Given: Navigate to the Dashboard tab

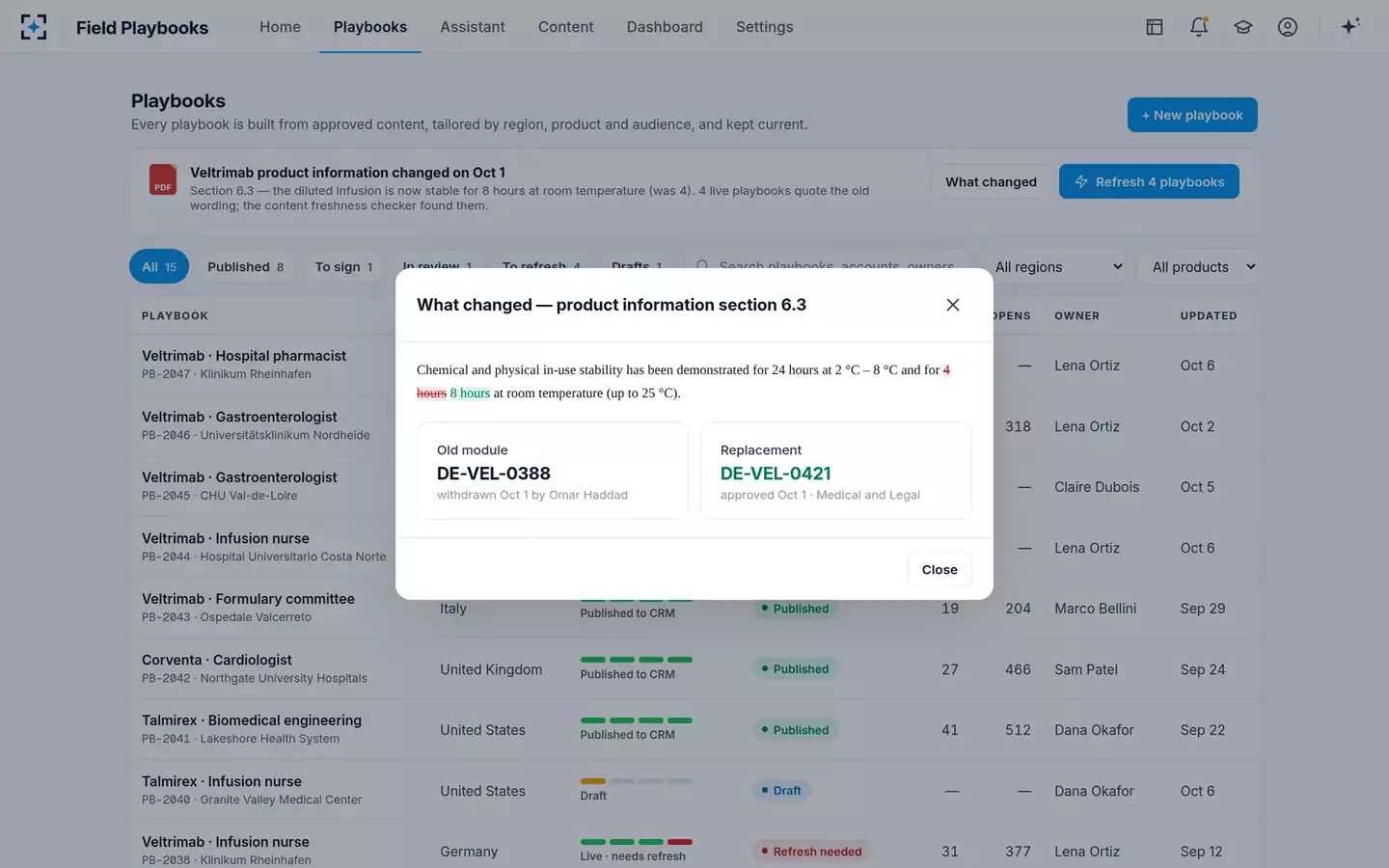Looking at the screenshot, I should [665, 27].
